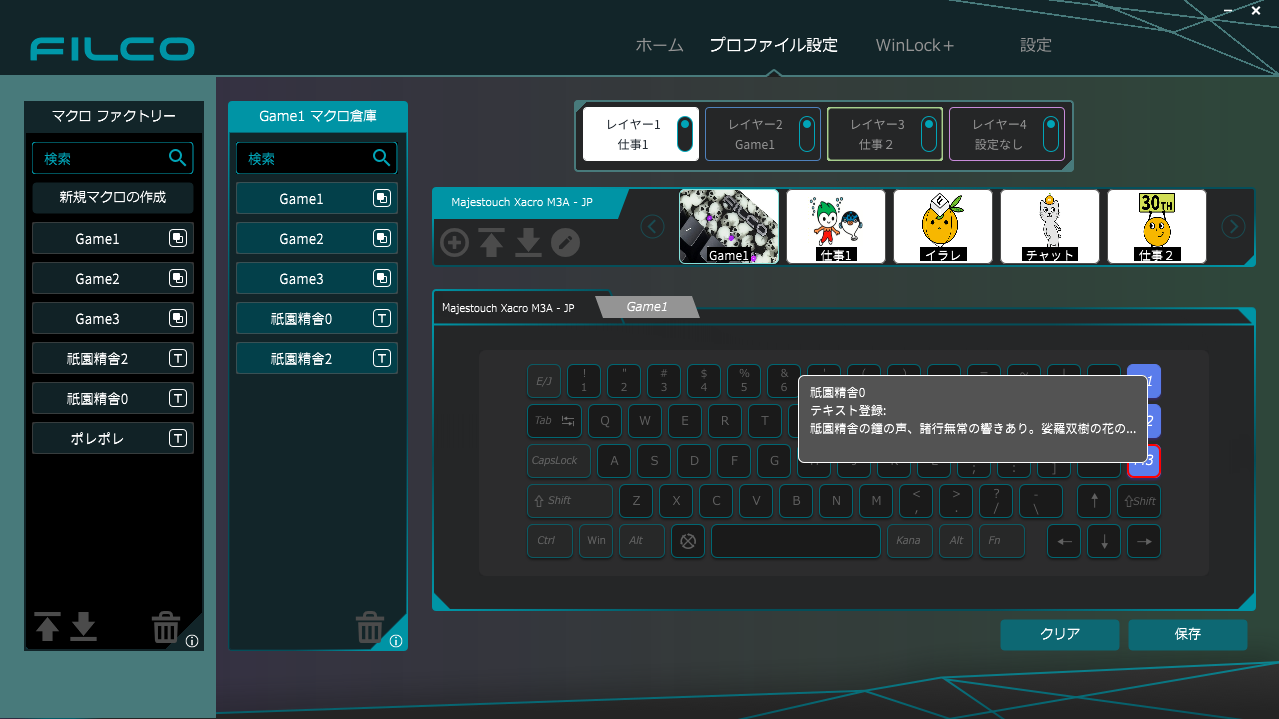Viewport: 1279px width, 719px height.
Task: Click the left chevron to scroll macro thumbnails
Action: [652, 227]
